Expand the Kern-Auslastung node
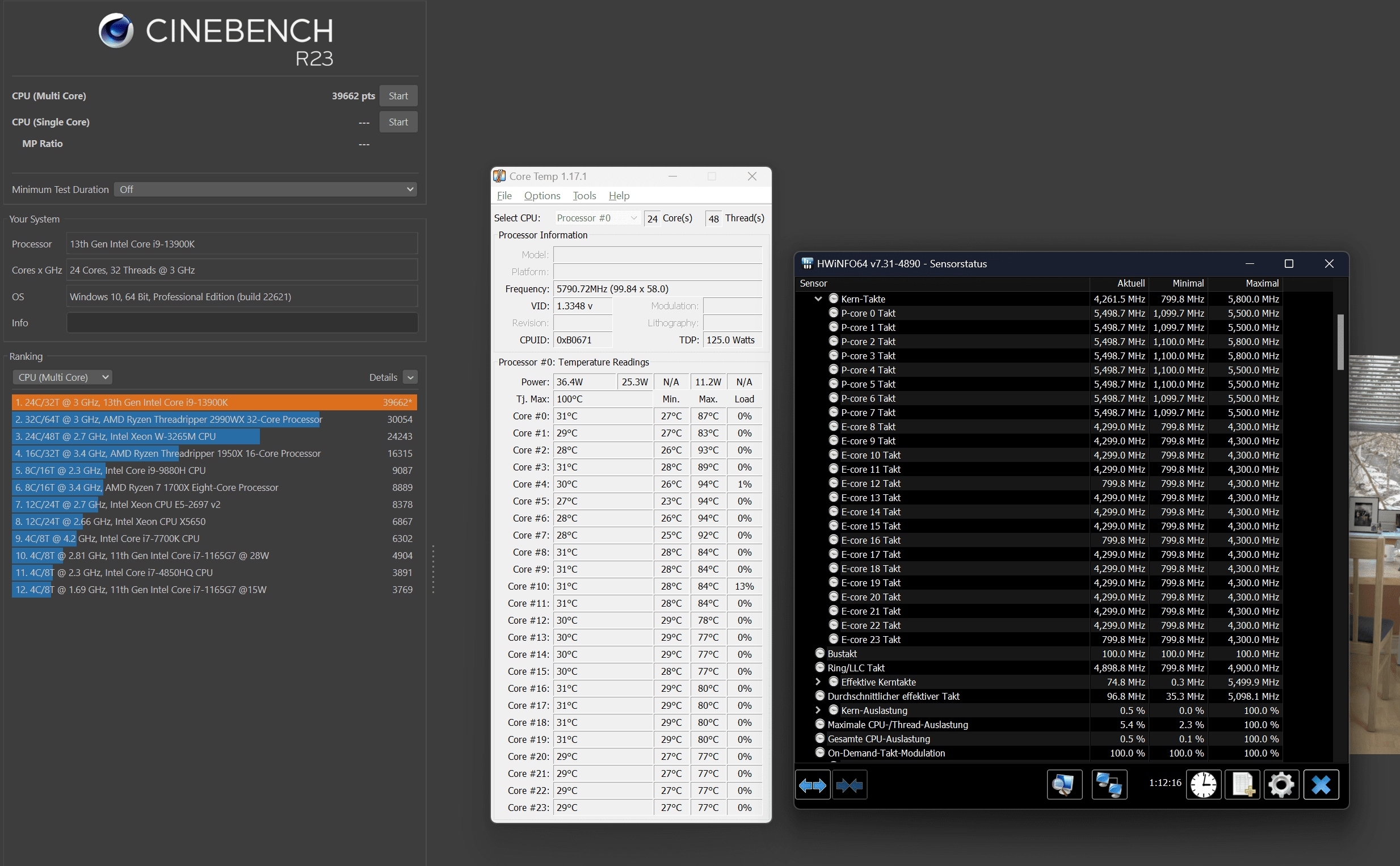This screenshot has width=1400, height=866. coord(818,711)
